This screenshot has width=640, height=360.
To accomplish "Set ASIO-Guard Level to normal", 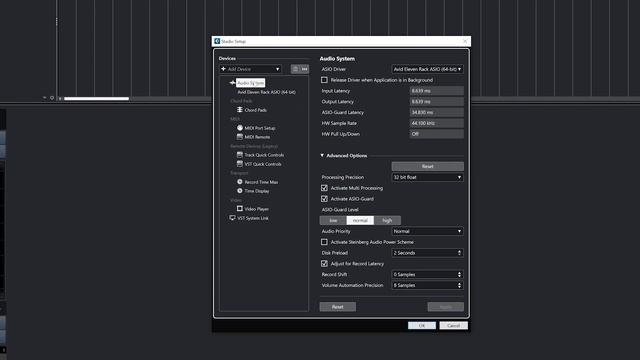I will tap(360, 220).
